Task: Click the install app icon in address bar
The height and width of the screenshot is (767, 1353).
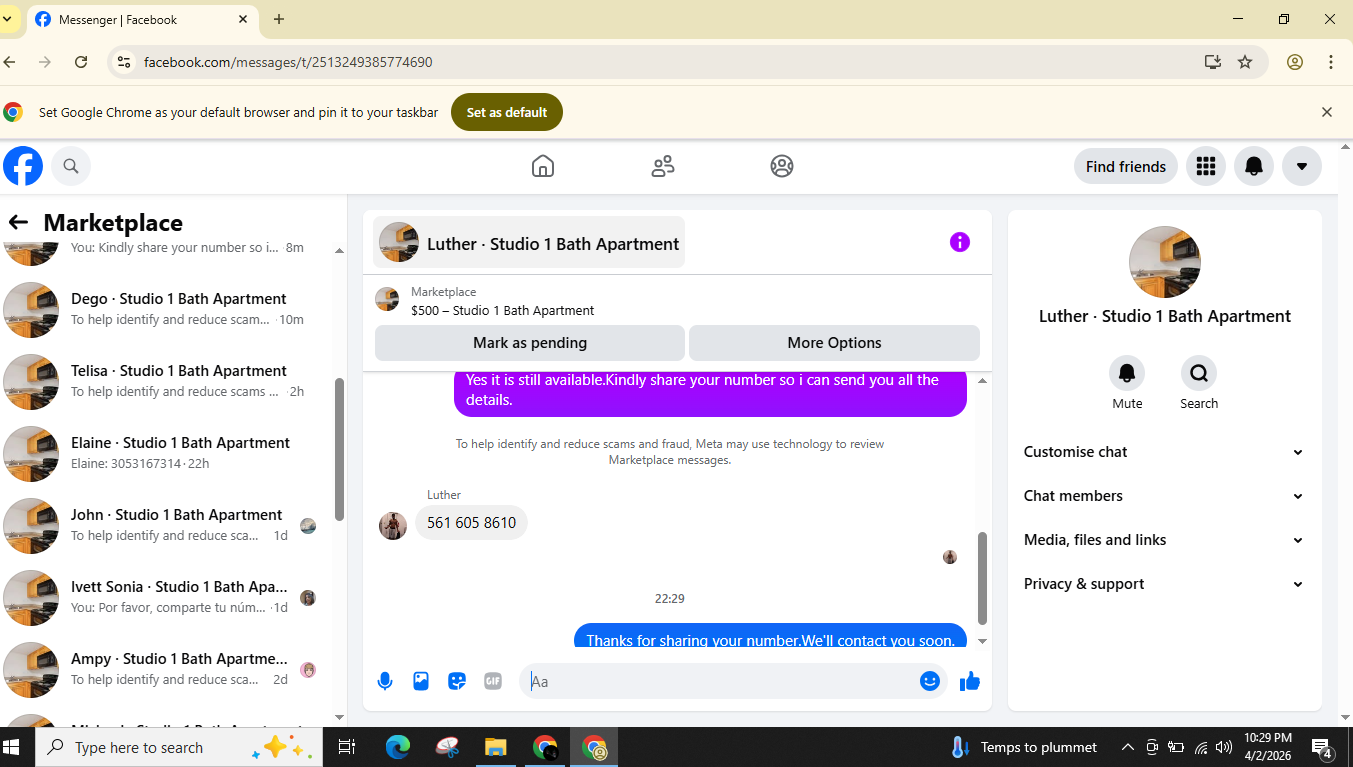Action: click(x=1213, y=62)
